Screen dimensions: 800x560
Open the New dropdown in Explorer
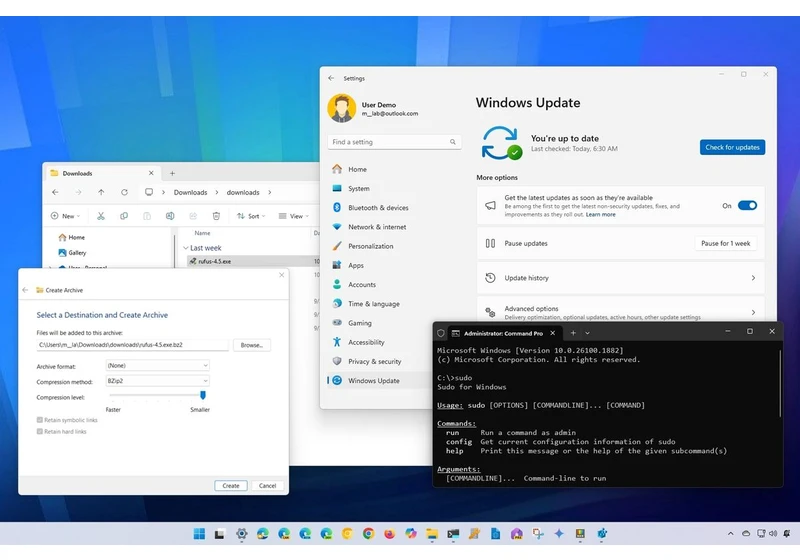click(x=65, y=216)
